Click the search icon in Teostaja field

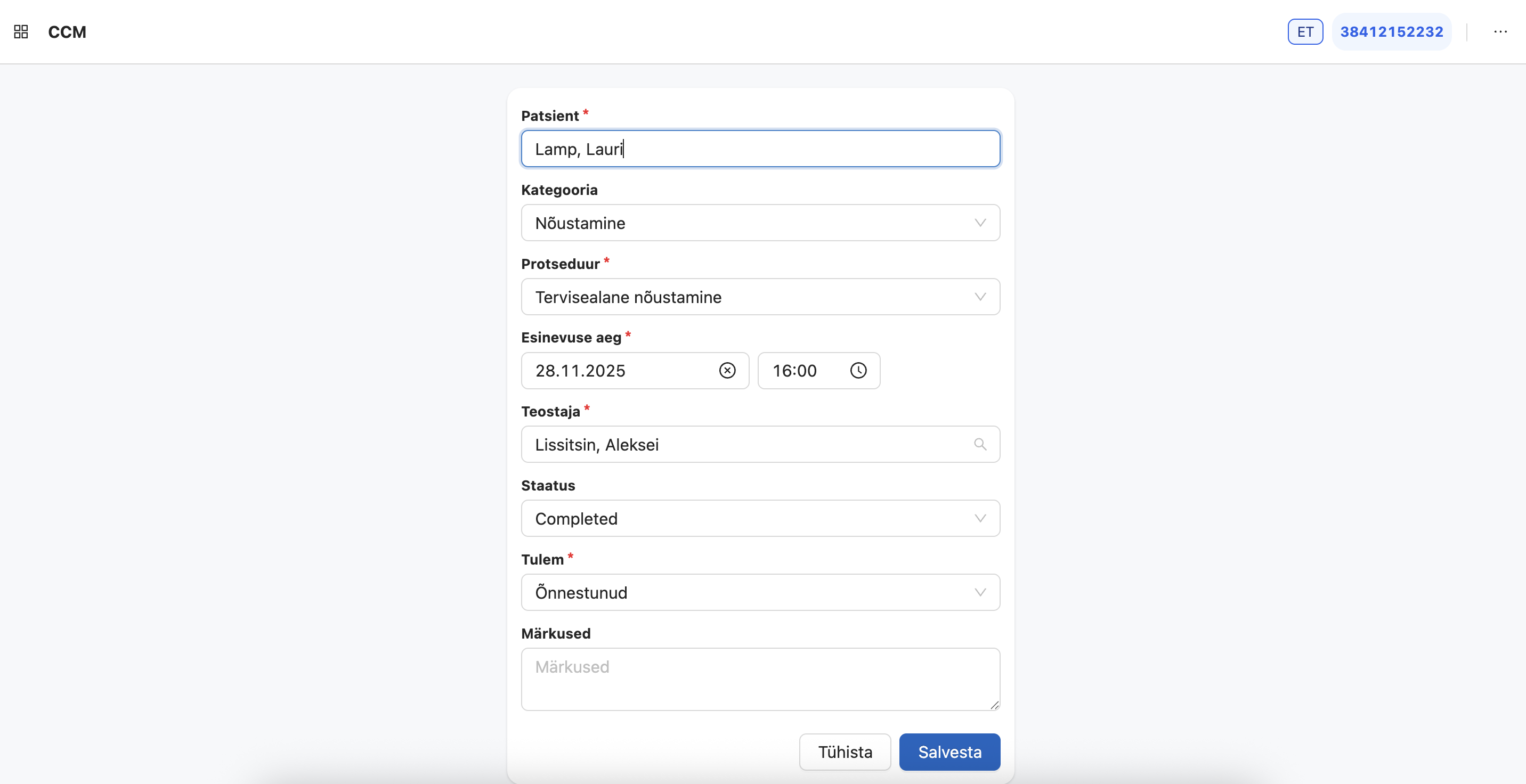[x=980, y=444]
